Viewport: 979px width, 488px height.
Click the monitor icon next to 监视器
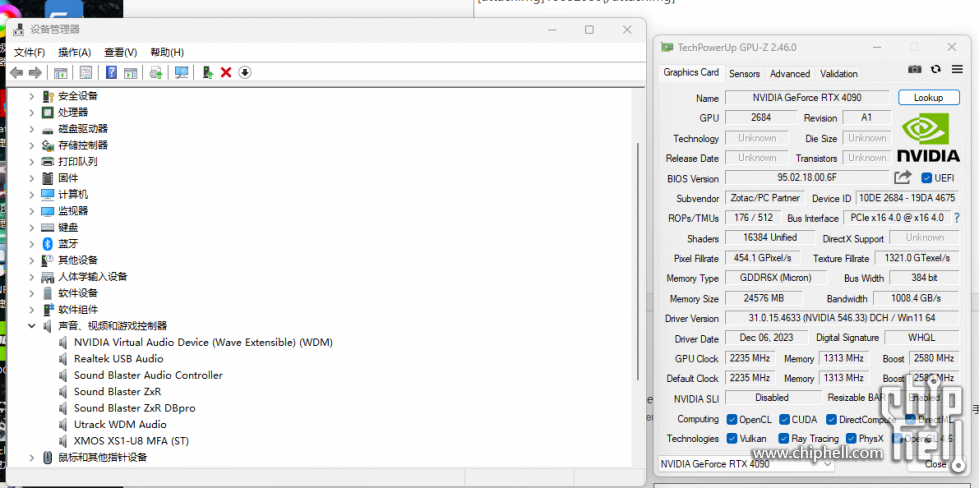[47, 211]
